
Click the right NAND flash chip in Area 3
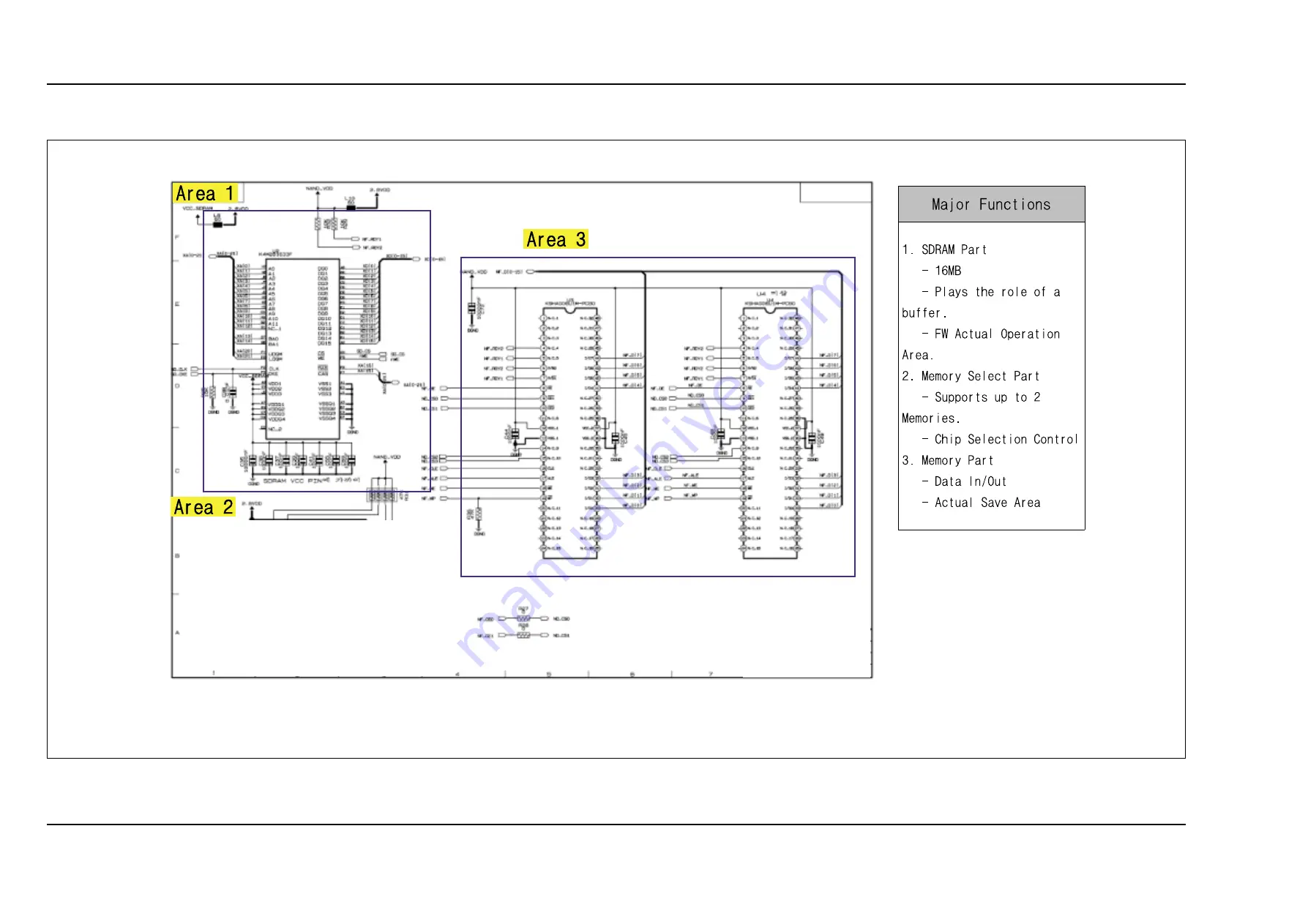coord(770,434)
